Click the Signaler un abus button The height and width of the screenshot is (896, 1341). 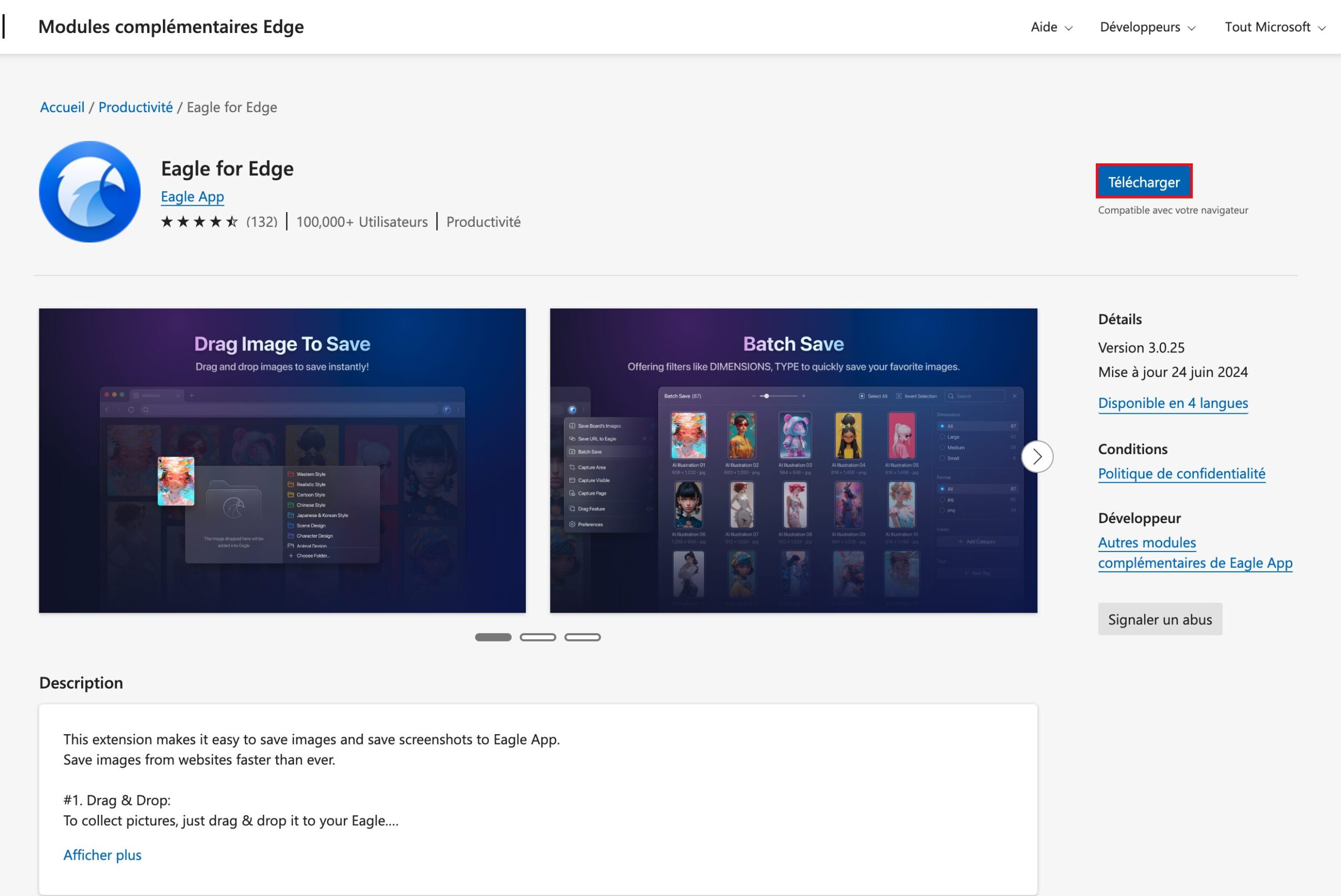[1160, 619]
